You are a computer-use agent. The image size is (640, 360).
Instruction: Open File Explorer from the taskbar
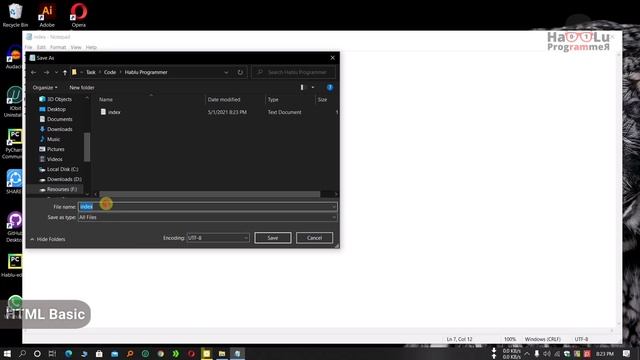(x=222, y=353)
